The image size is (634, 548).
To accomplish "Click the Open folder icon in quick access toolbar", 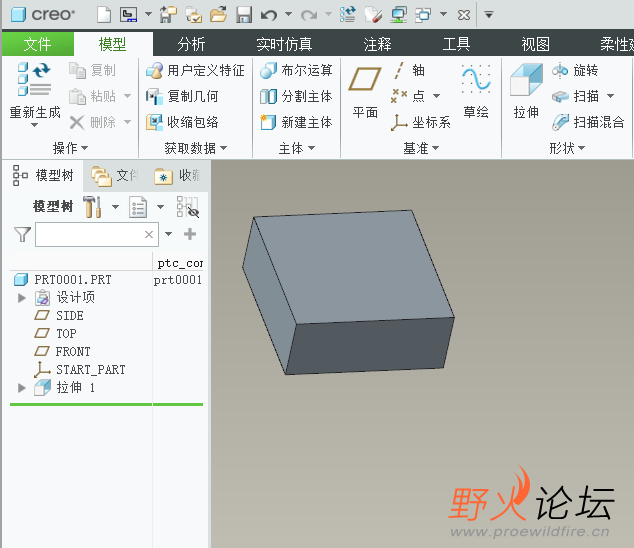I will [218, 15].
